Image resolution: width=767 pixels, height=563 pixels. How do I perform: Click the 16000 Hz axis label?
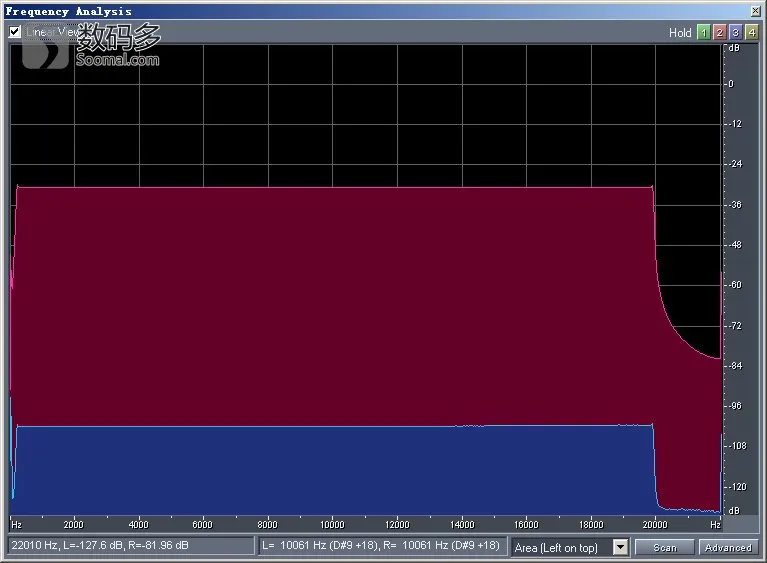coord(526,525)
